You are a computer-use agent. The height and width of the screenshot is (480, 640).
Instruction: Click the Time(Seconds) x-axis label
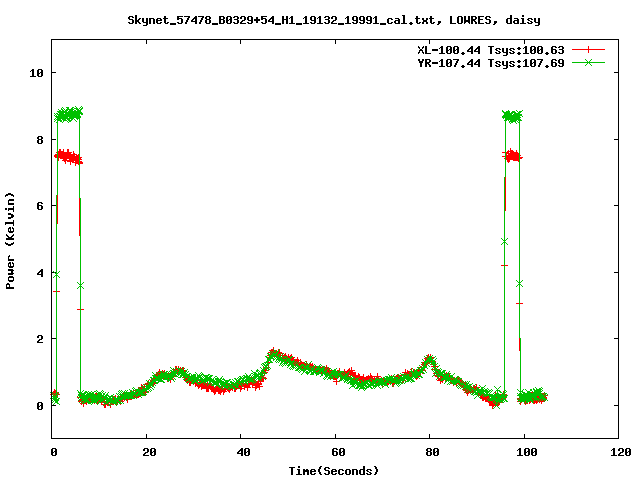pyautogui.click(x=334, y=471)
